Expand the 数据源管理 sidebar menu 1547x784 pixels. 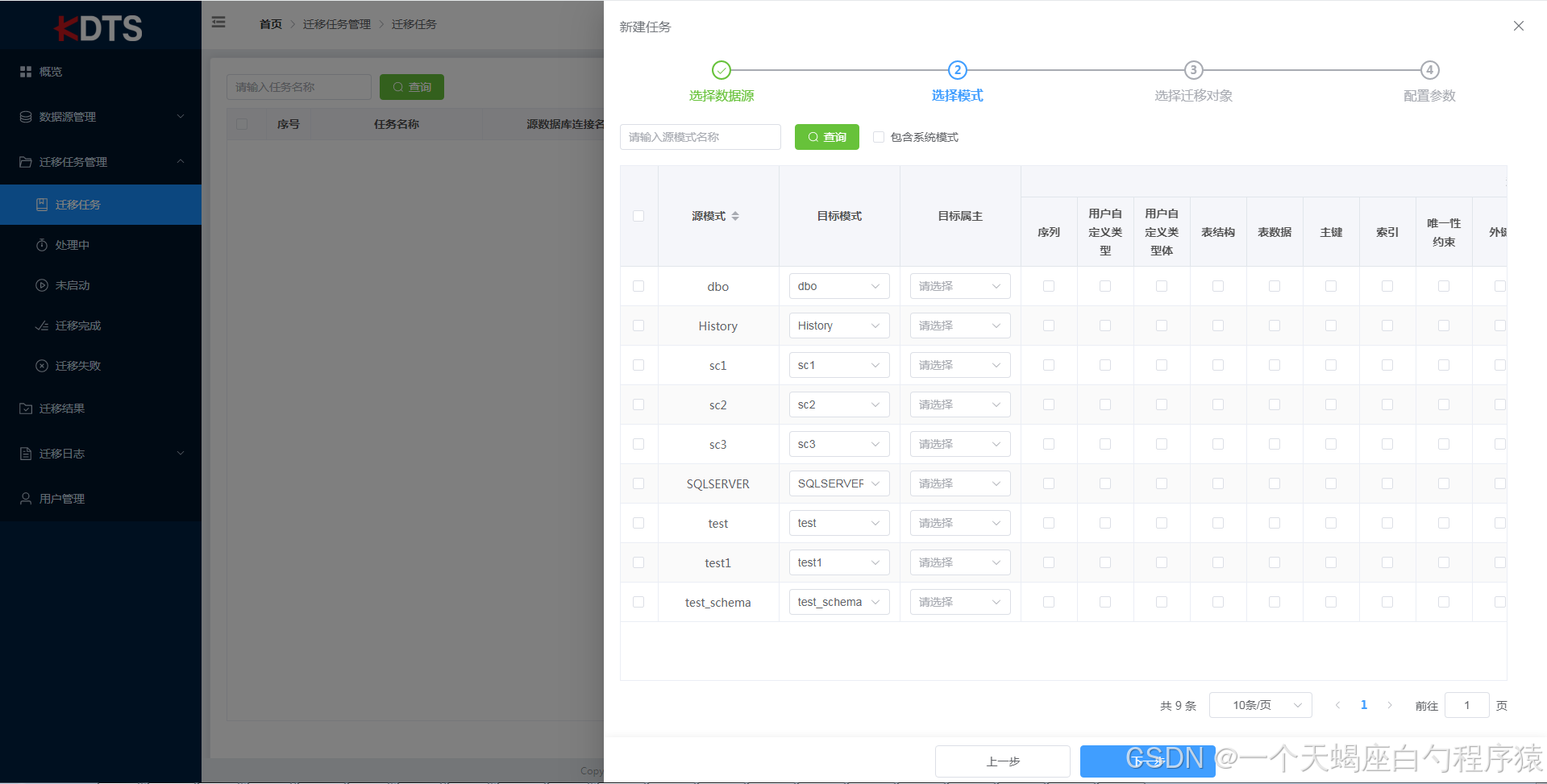tap(101, 117)
